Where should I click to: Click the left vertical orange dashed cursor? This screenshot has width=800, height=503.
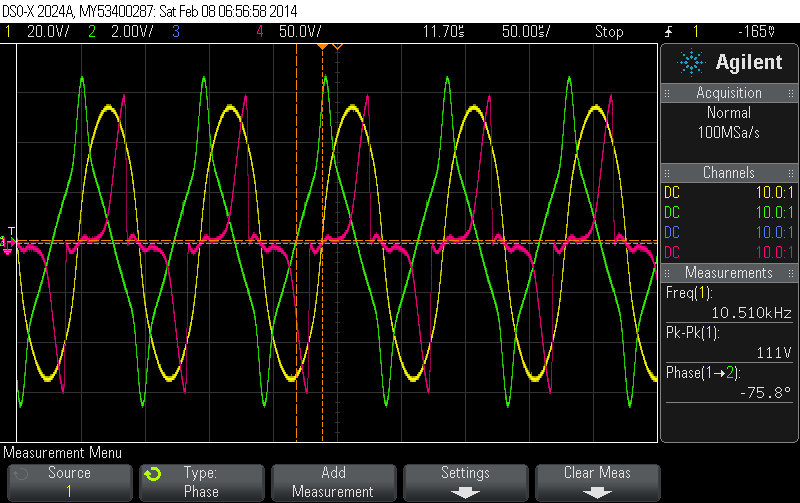point(296,243)
